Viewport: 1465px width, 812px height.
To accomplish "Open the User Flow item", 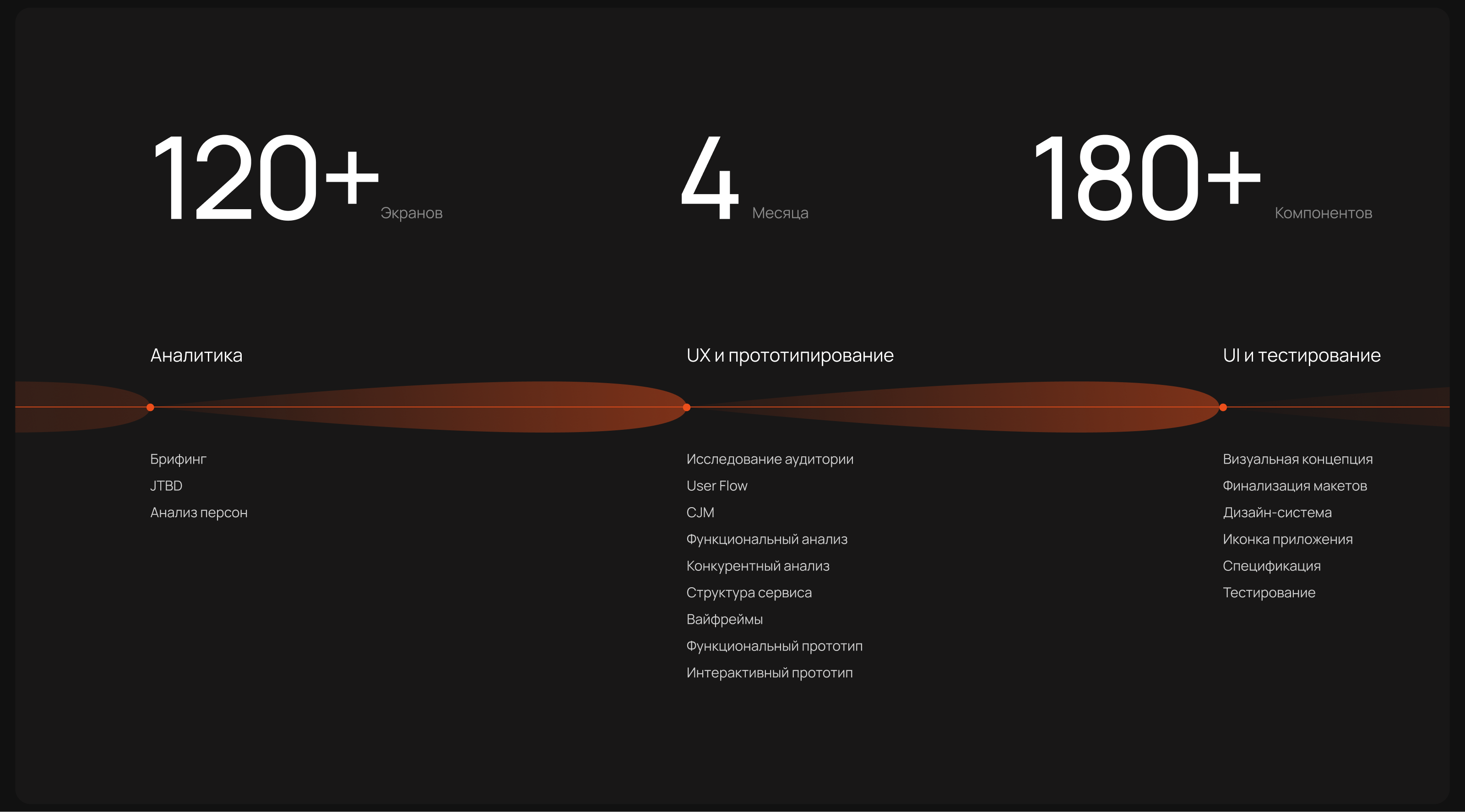I will pos(716,486).
